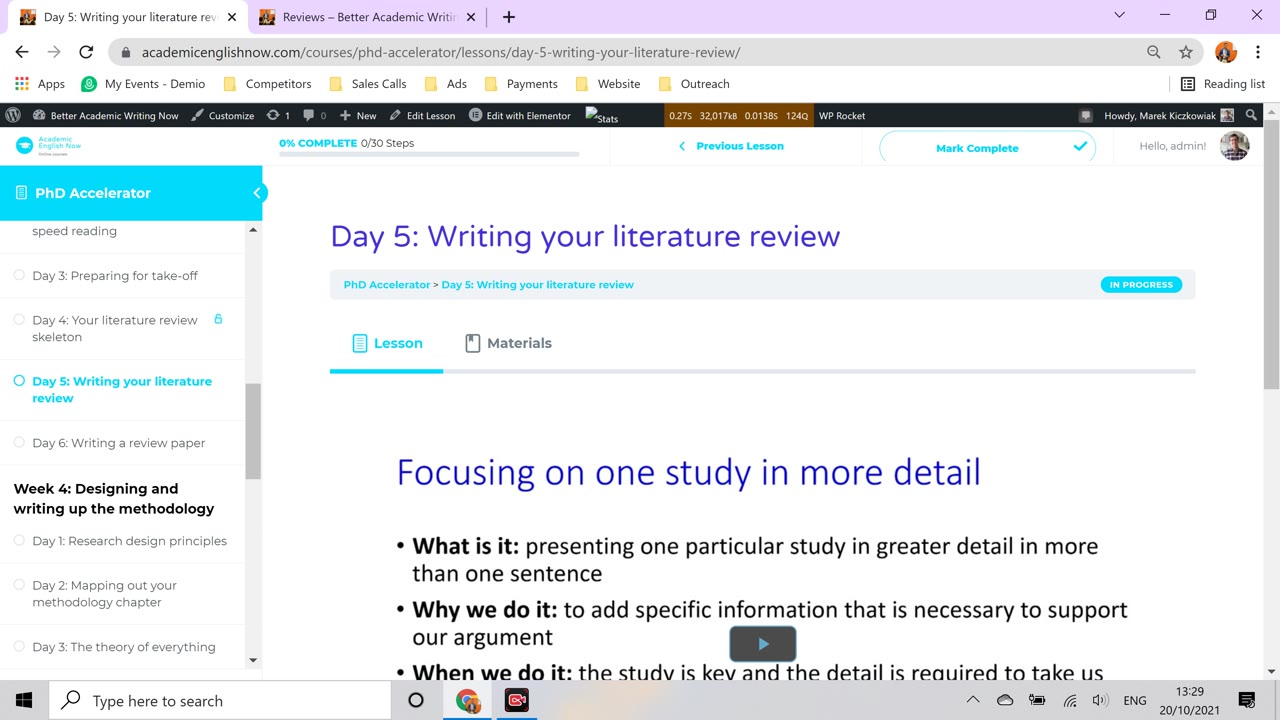The image size is (1280, 720).
Task: Click the sidebar scroll up arrow
Action: 253,230
